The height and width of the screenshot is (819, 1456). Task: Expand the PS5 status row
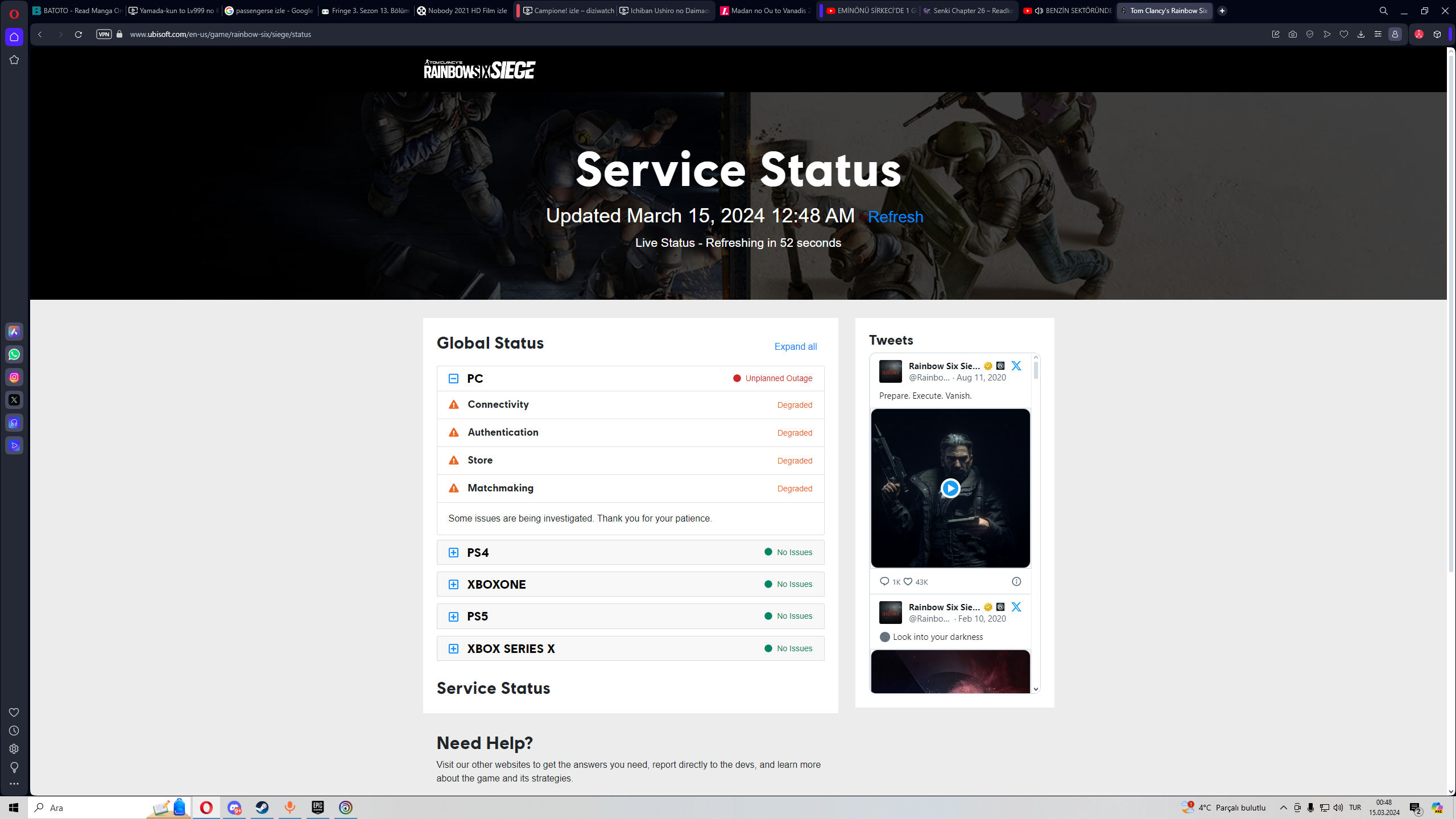pos(453,617)
